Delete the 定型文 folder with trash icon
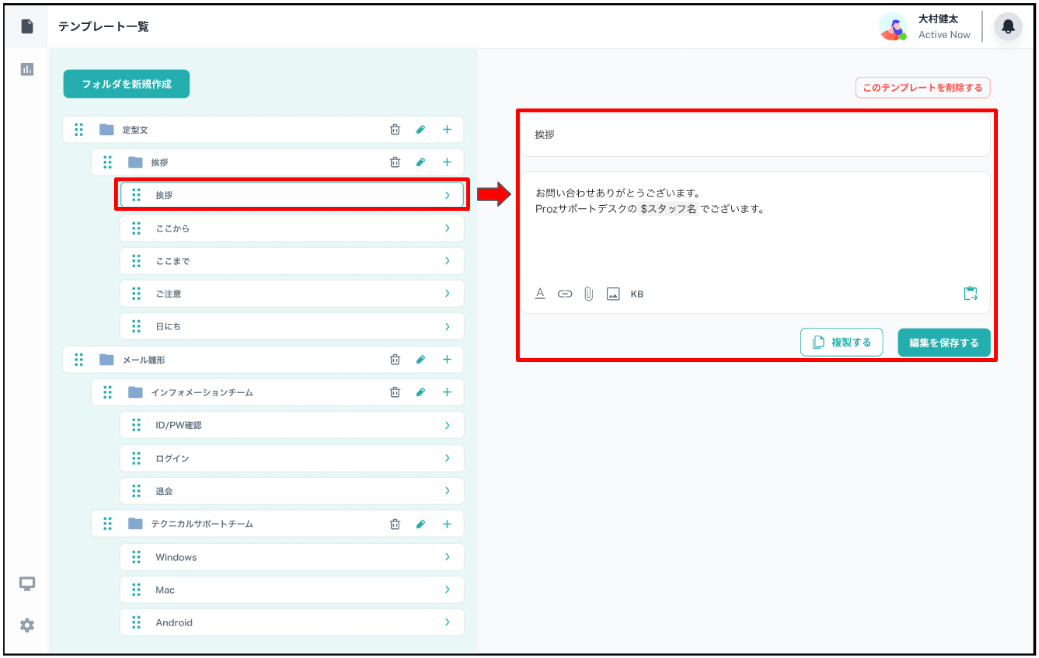 [395, 130]
